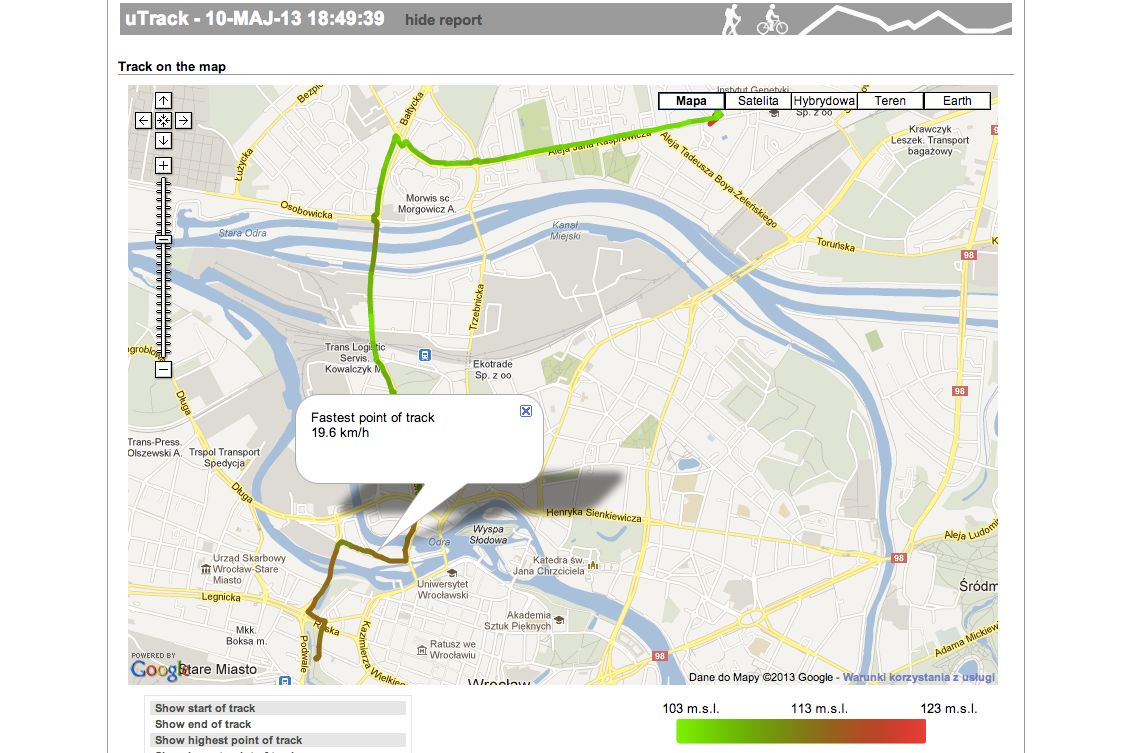The height and width of the screenshot is (753, 1128).
Task: Click the Ekotrade Sp. z oo label
Action: (x=493, y=370)
